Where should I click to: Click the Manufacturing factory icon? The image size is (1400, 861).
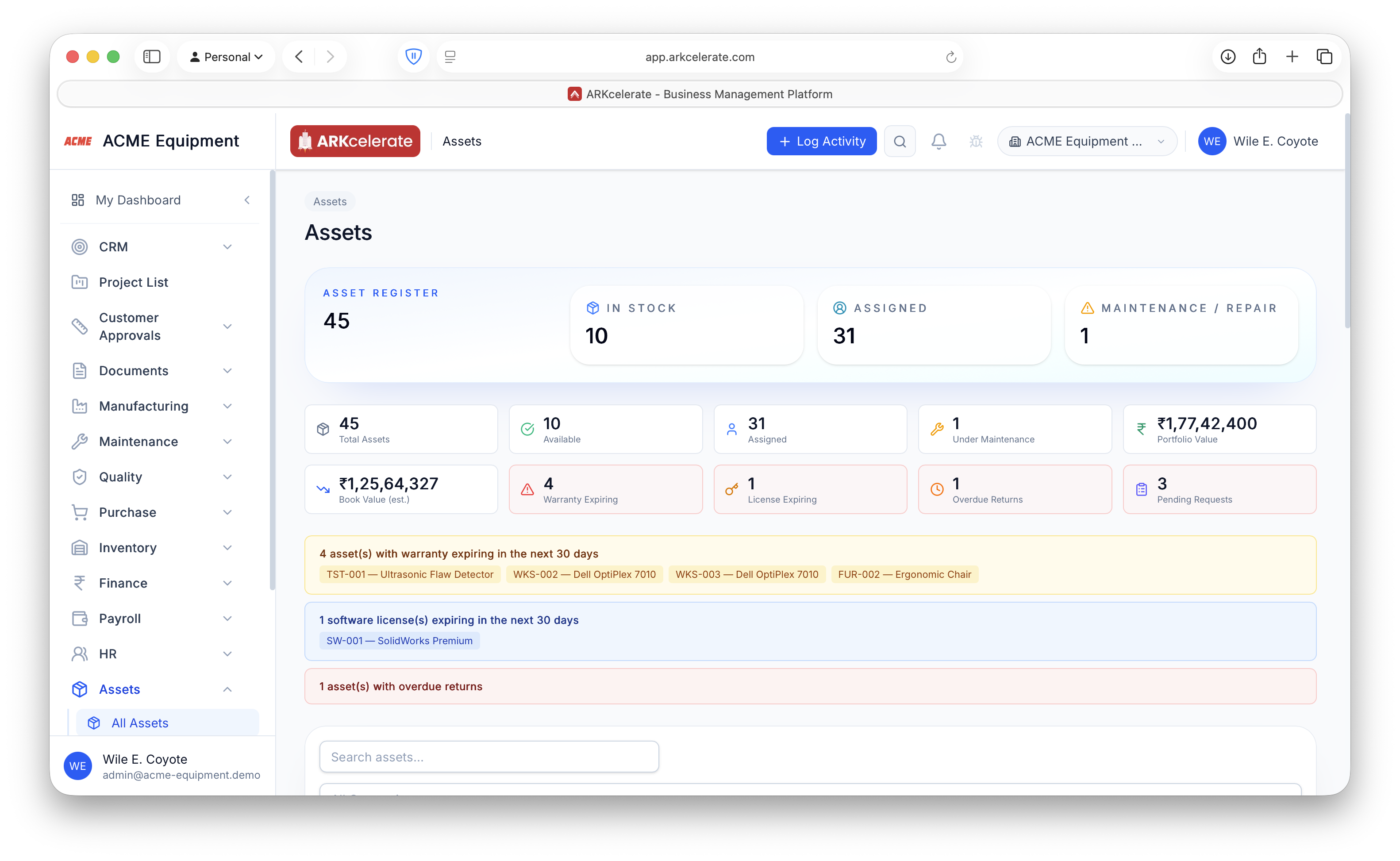(x=80, y=406)
